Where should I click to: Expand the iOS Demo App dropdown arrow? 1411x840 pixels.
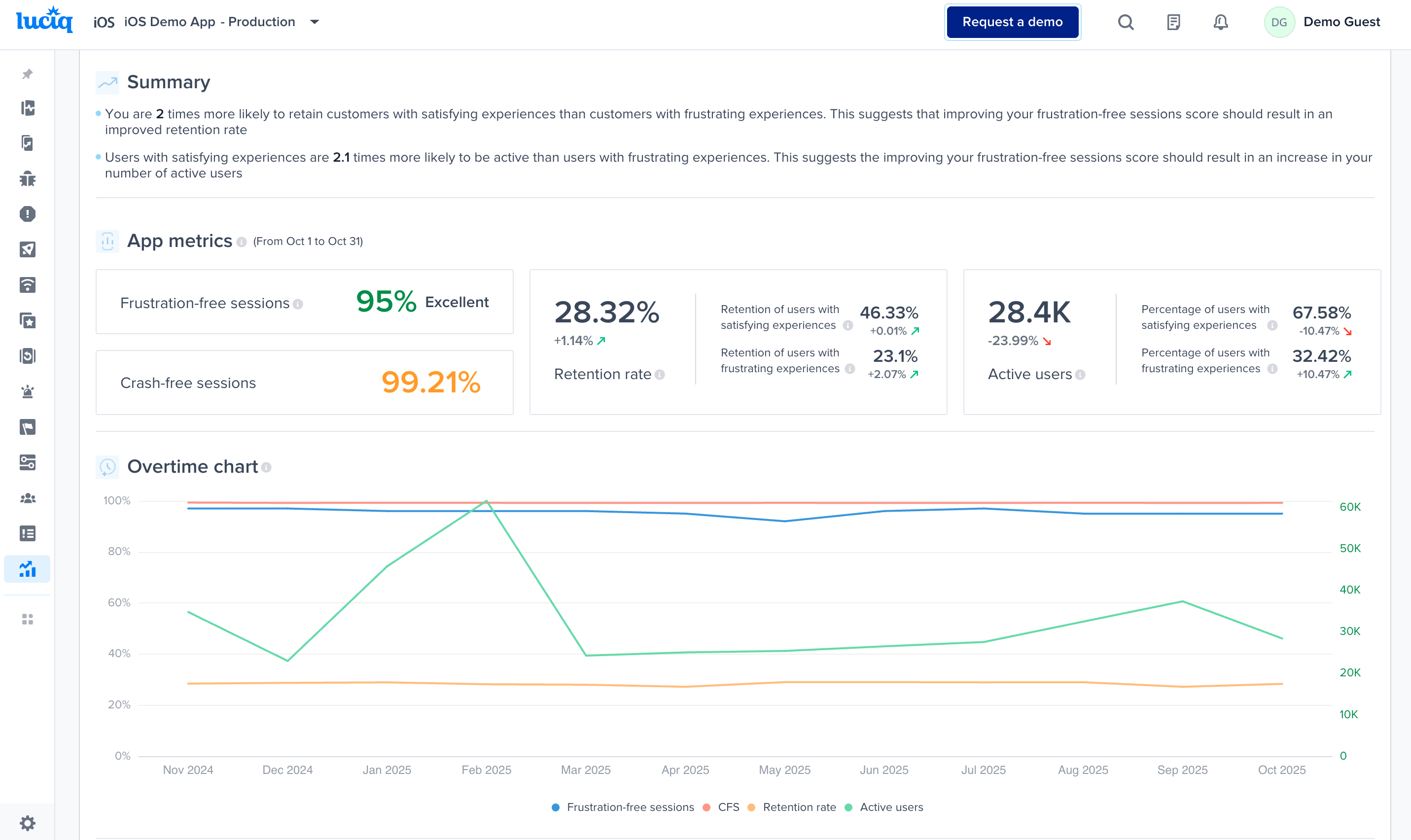click(315, 22)
